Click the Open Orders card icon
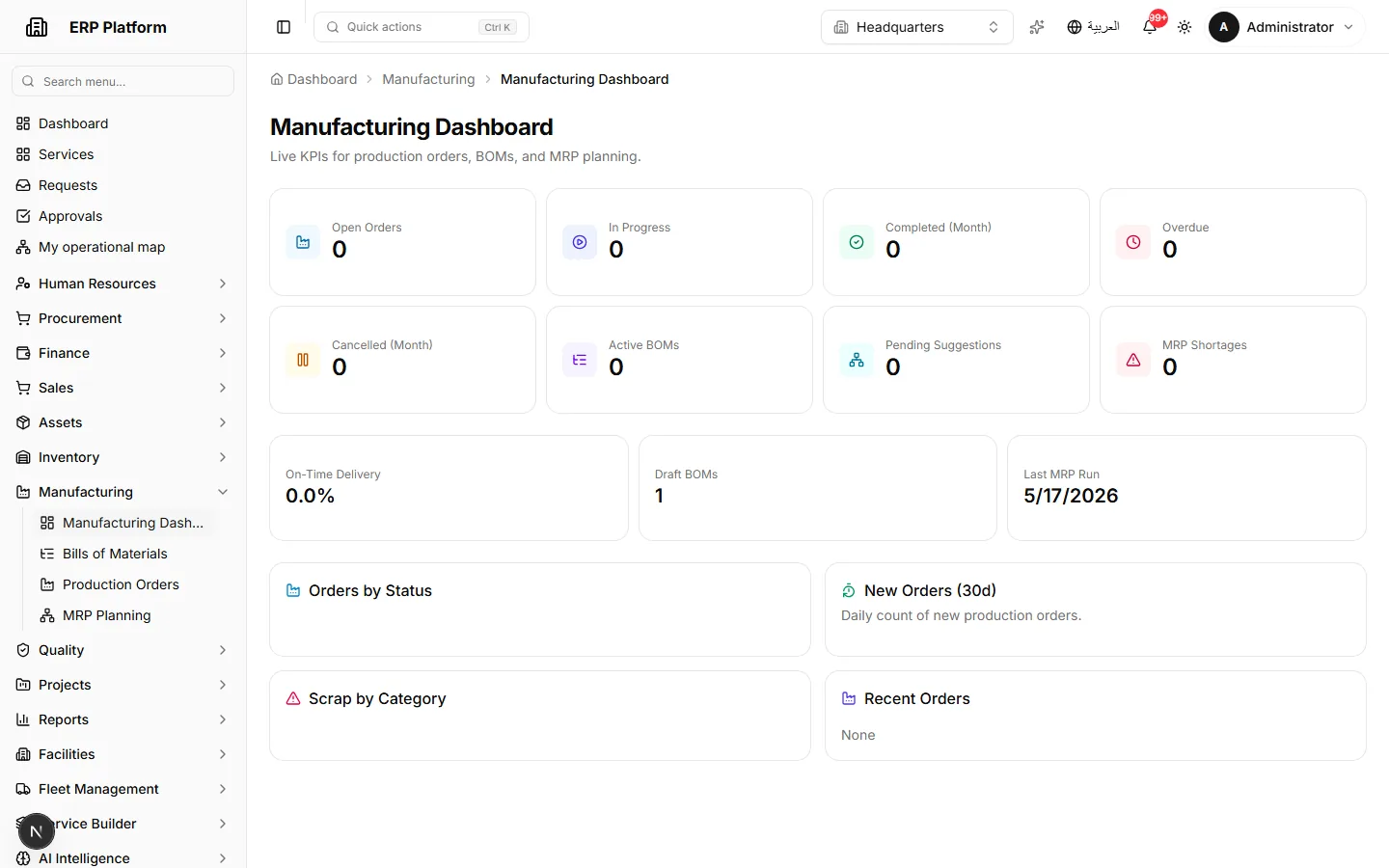 (303, 242)
